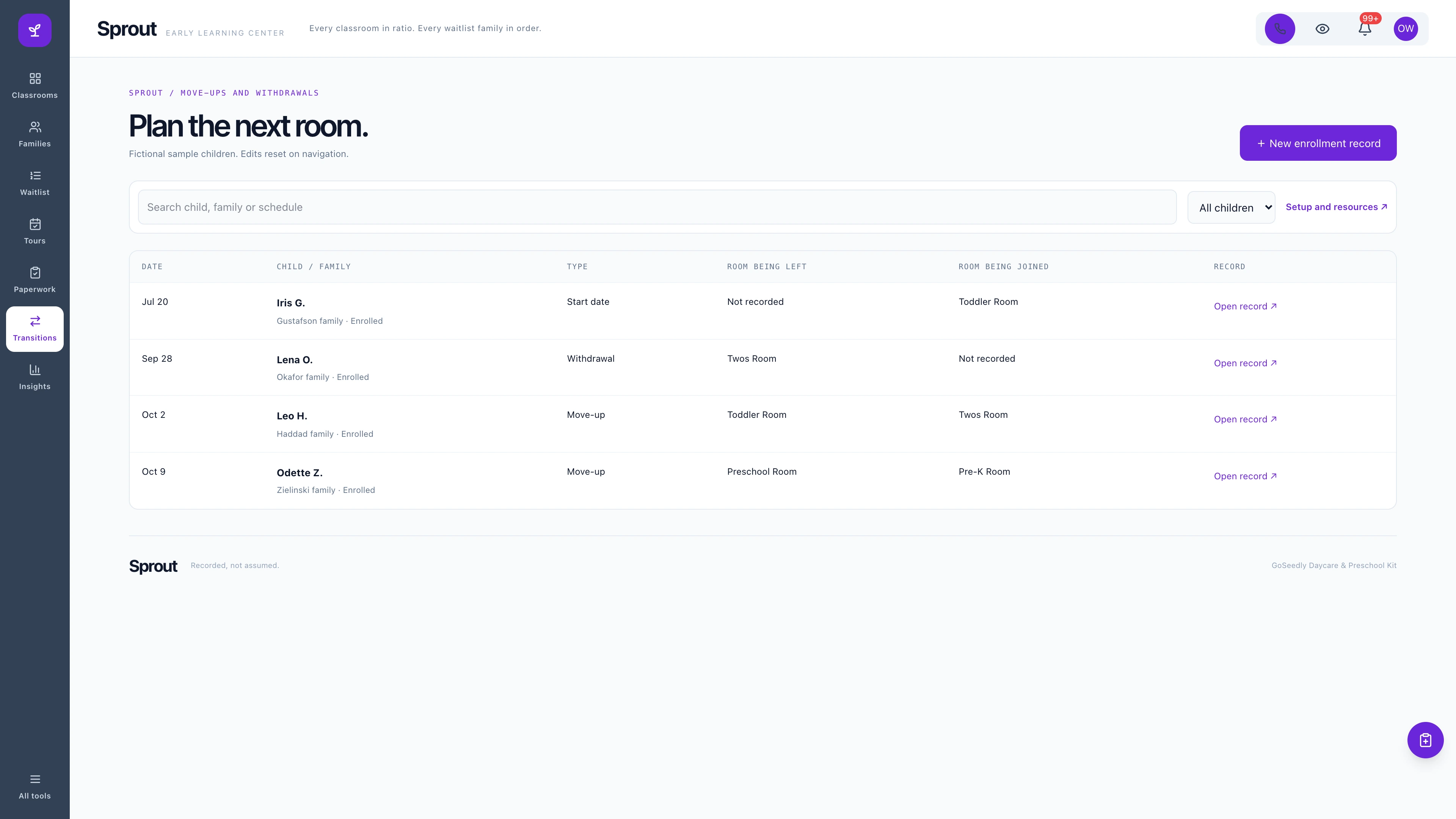The height and width of the screenshot is (819, 1456).
Task: Open Setup and resources link
Action: coord(1336,207)
